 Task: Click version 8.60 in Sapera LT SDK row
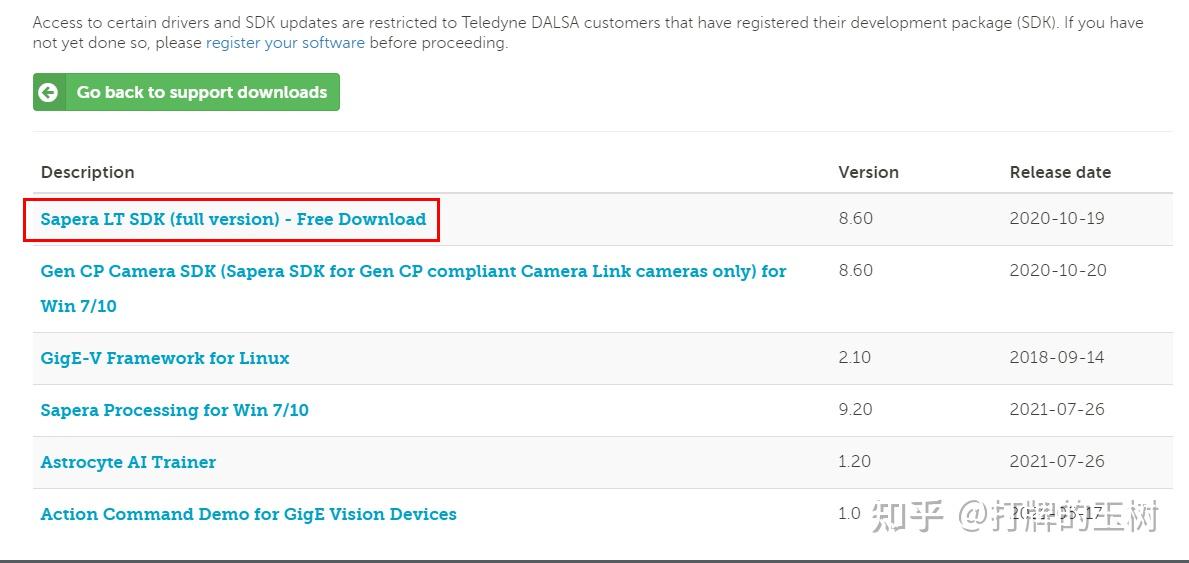click(x=855, y=218)
